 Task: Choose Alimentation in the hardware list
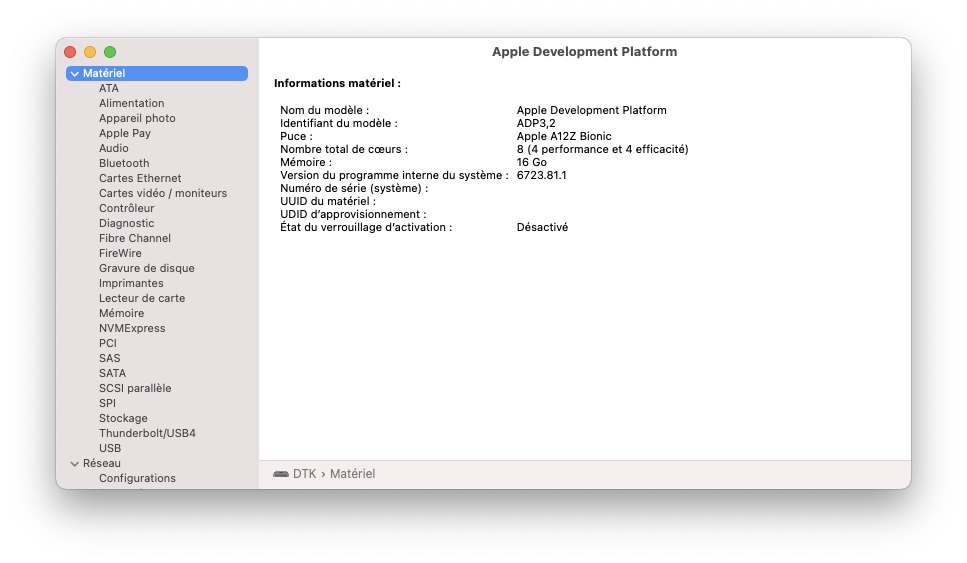[x=131, y=103]
